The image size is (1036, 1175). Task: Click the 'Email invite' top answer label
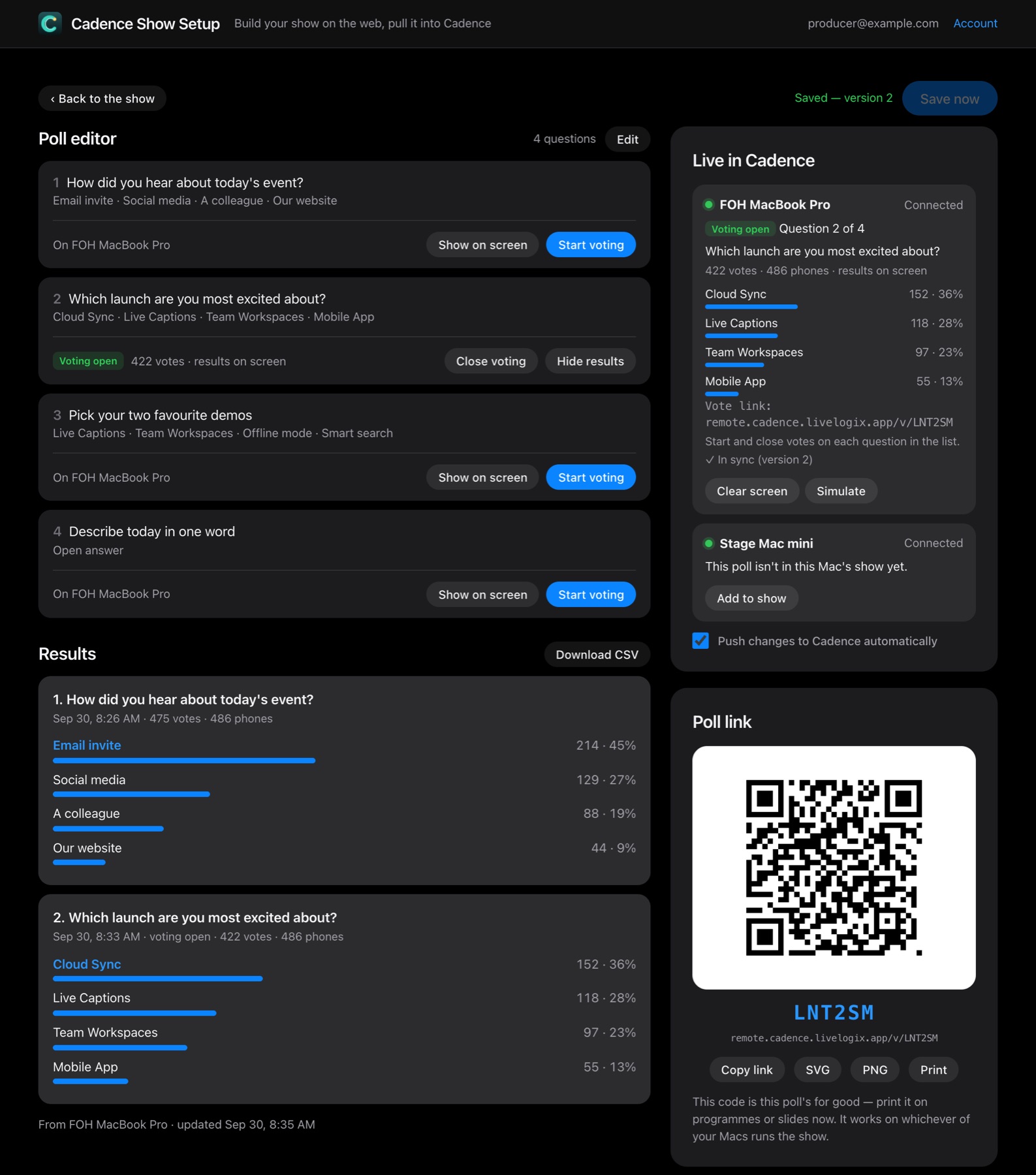pos(87,745)
